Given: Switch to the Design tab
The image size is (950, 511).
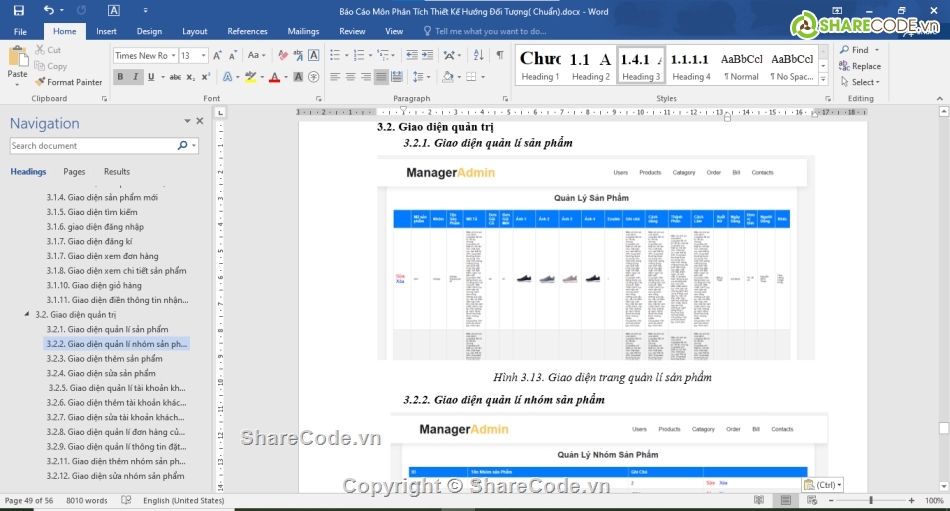Looking at the screenshot, I should 149,32.
